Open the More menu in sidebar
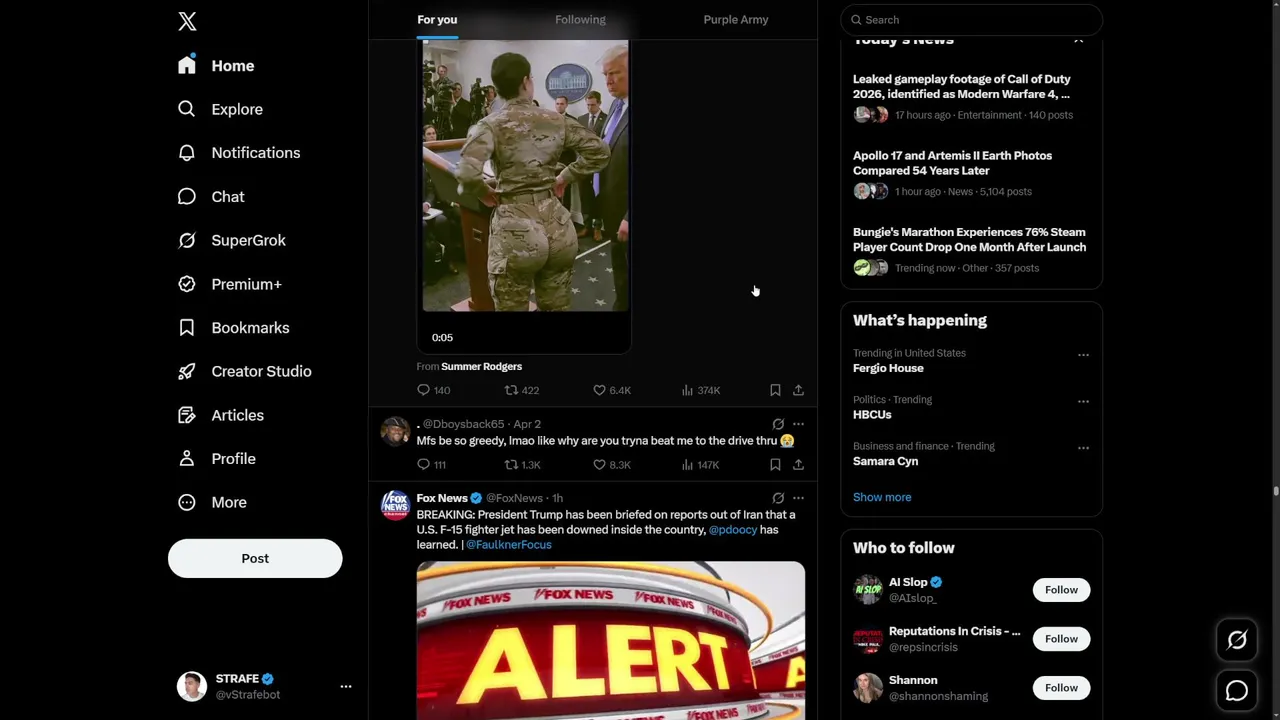This screenshot has width=1280, height=720. pos(213,502)
